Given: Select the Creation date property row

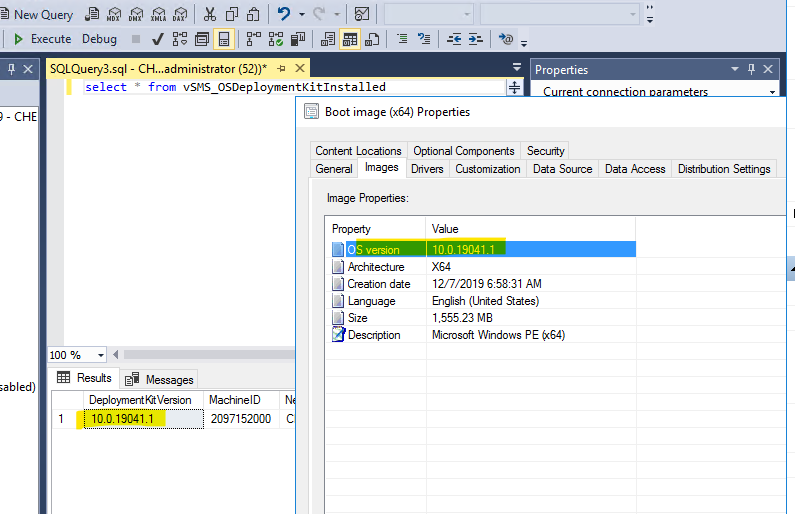Looking at the screenshot, I should coord(483,284).
